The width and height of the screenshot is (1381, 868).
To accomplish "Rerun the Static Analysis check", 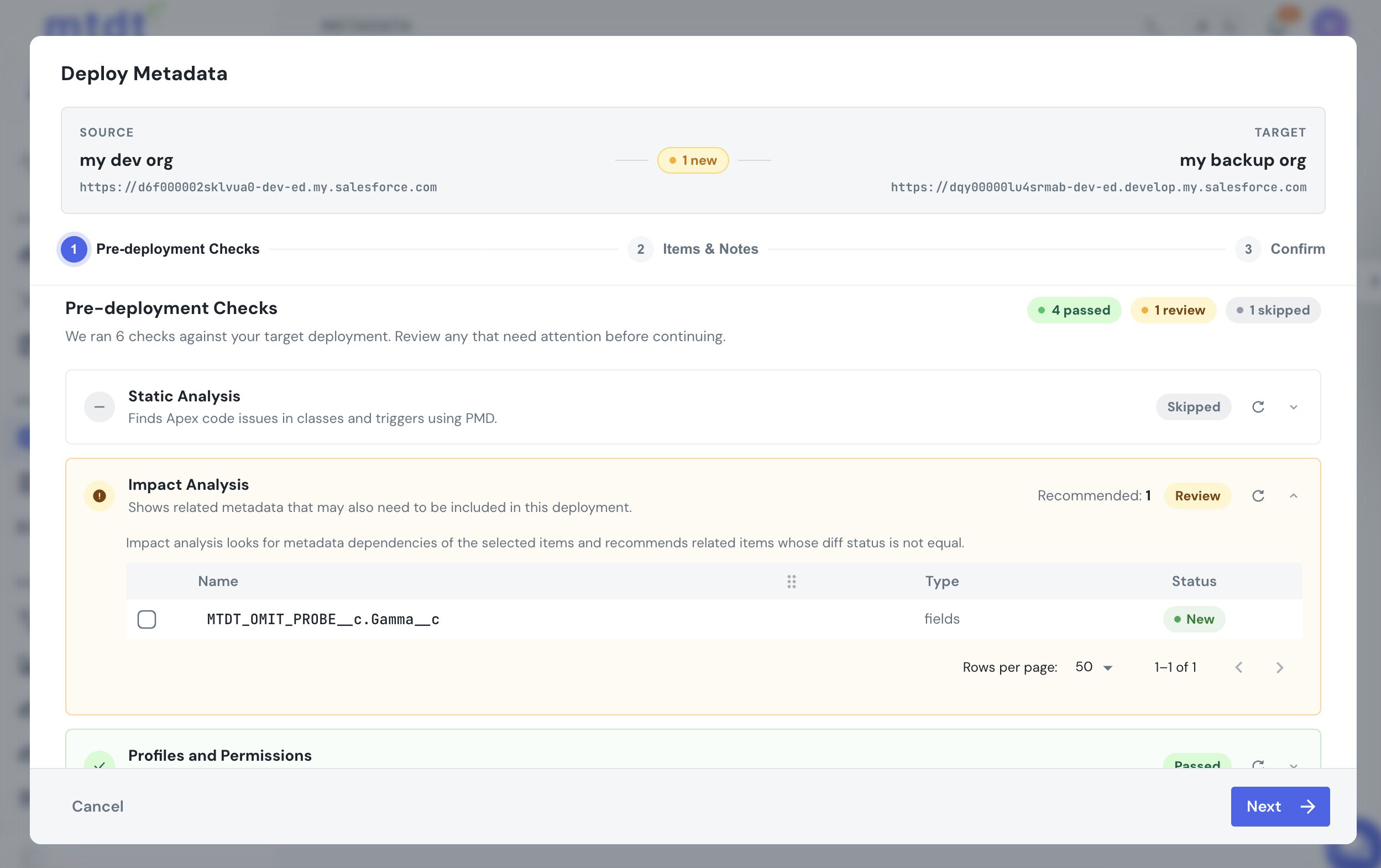I will pos(1258,407).
